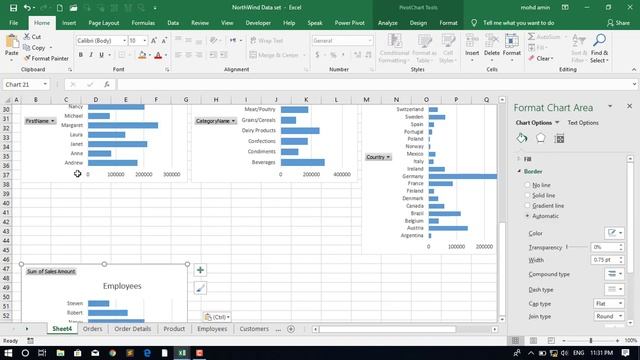
Task: Open the Insert ribbon tab
Action: tap(69, 23)
